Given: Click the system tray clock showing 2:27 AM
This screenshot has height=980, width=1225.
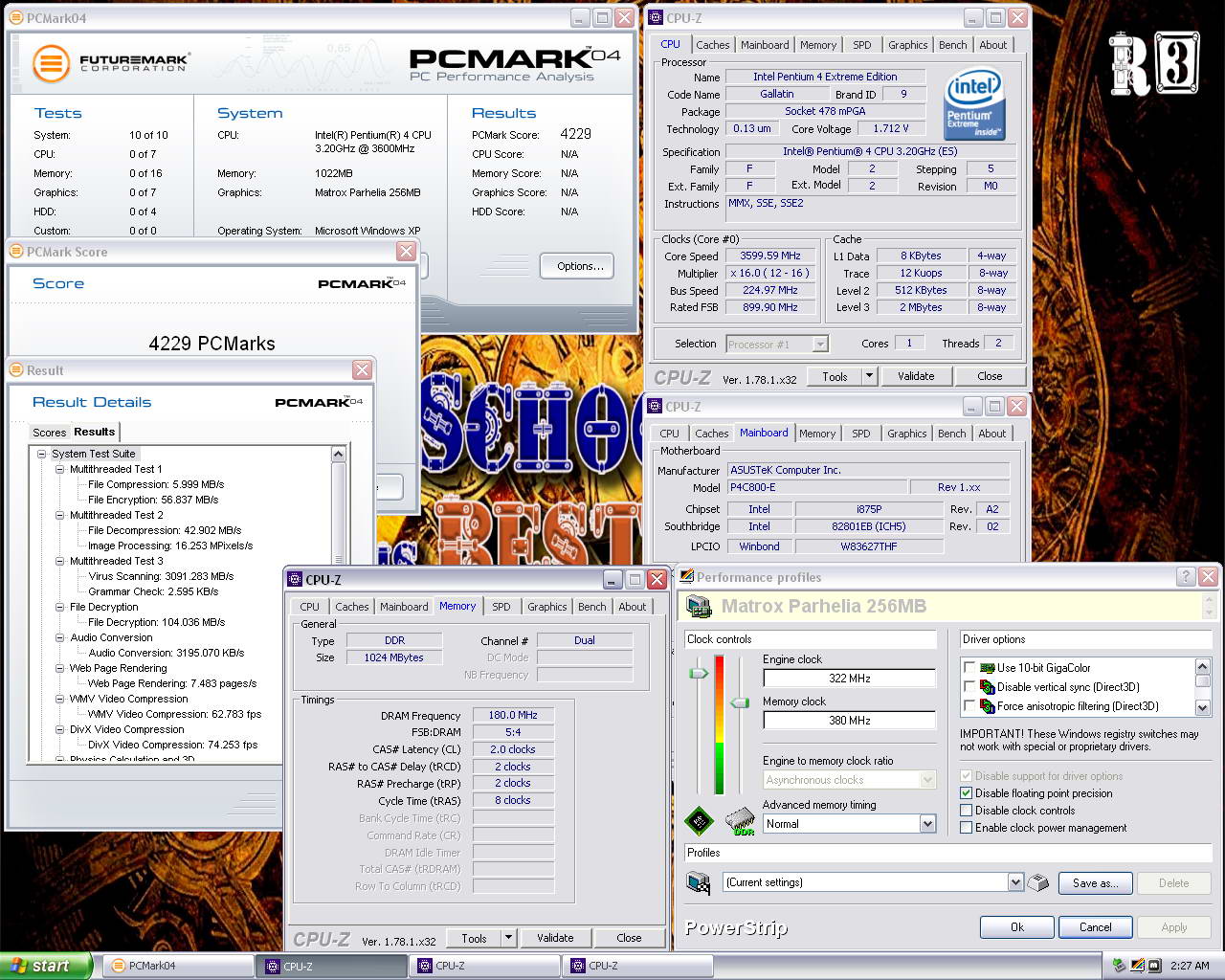Looking at the screenshot, I should [1190, 966].
